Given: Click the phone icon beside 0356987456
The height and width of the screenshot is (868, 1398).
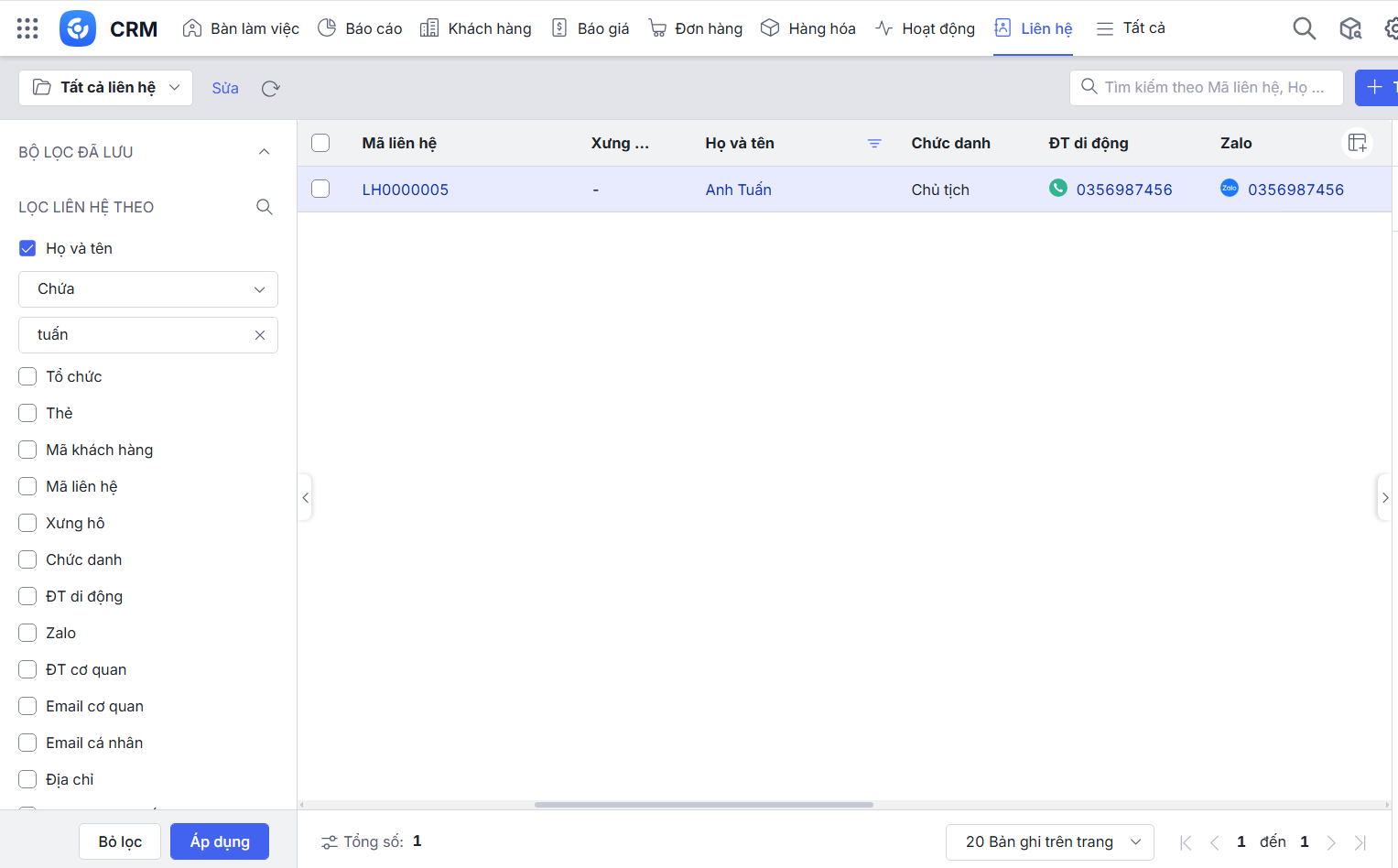Looking at the screenshot, I should click(x=1057, y=189).
